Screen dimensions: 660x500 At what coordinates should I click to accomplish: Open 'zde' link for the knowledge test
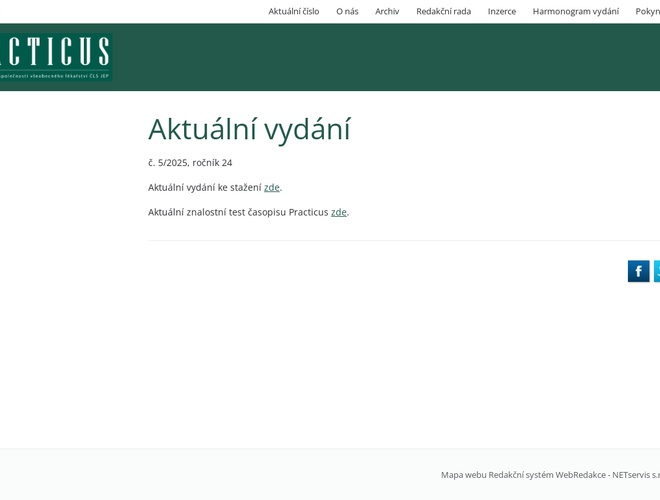[x=339, y=212]
